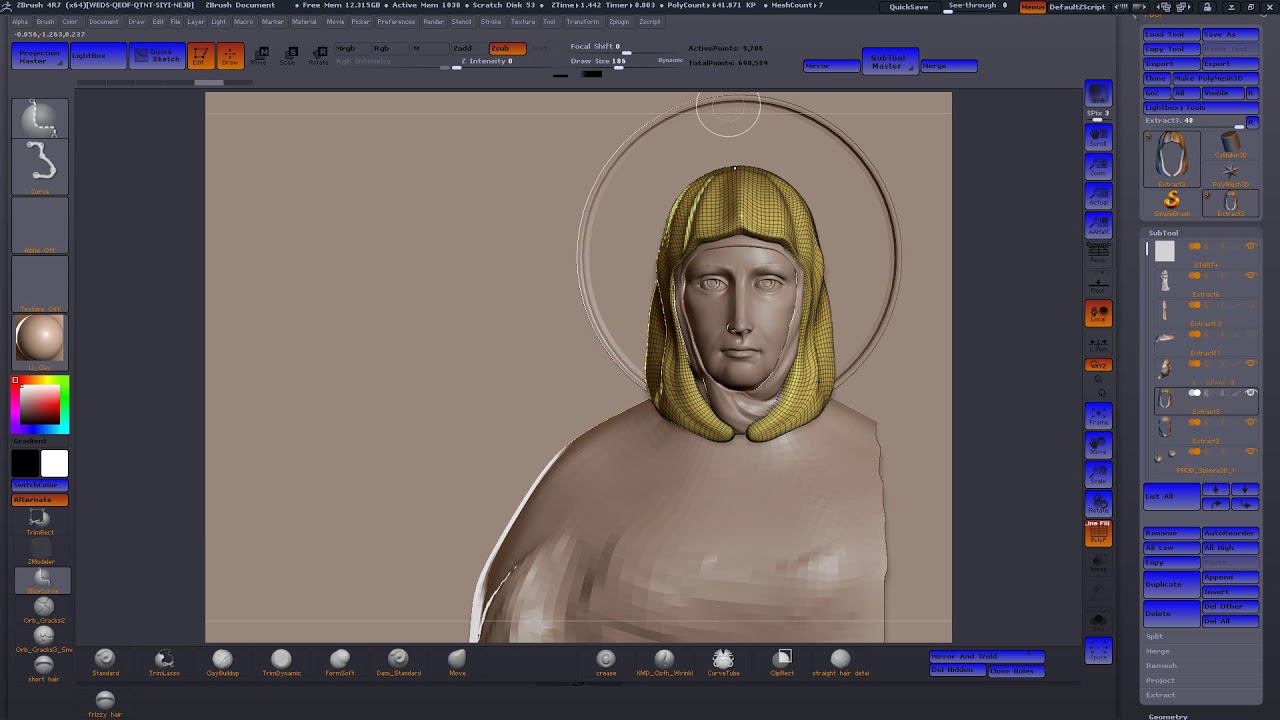The height and width of the screenshot is (720, 1280).
Task: Click the white secondary color swatch
Action: click(x=54, y=463)
